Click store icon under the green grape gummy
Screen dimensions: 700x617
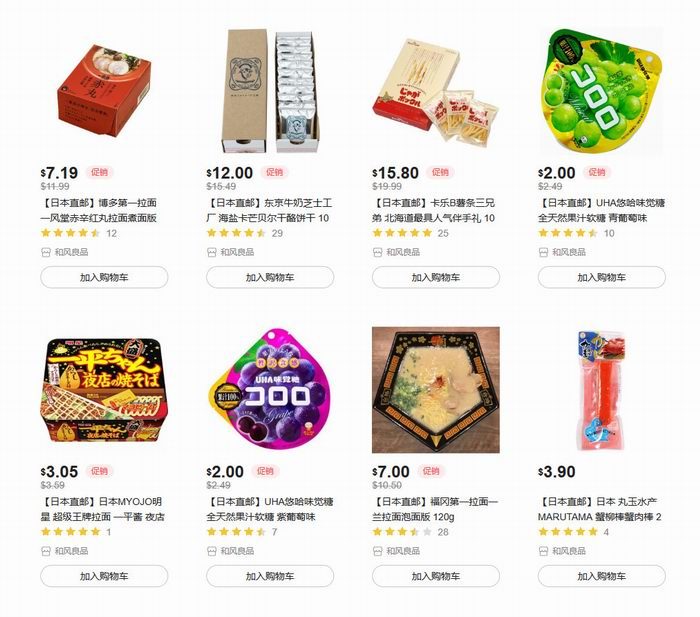click(543, 253)
